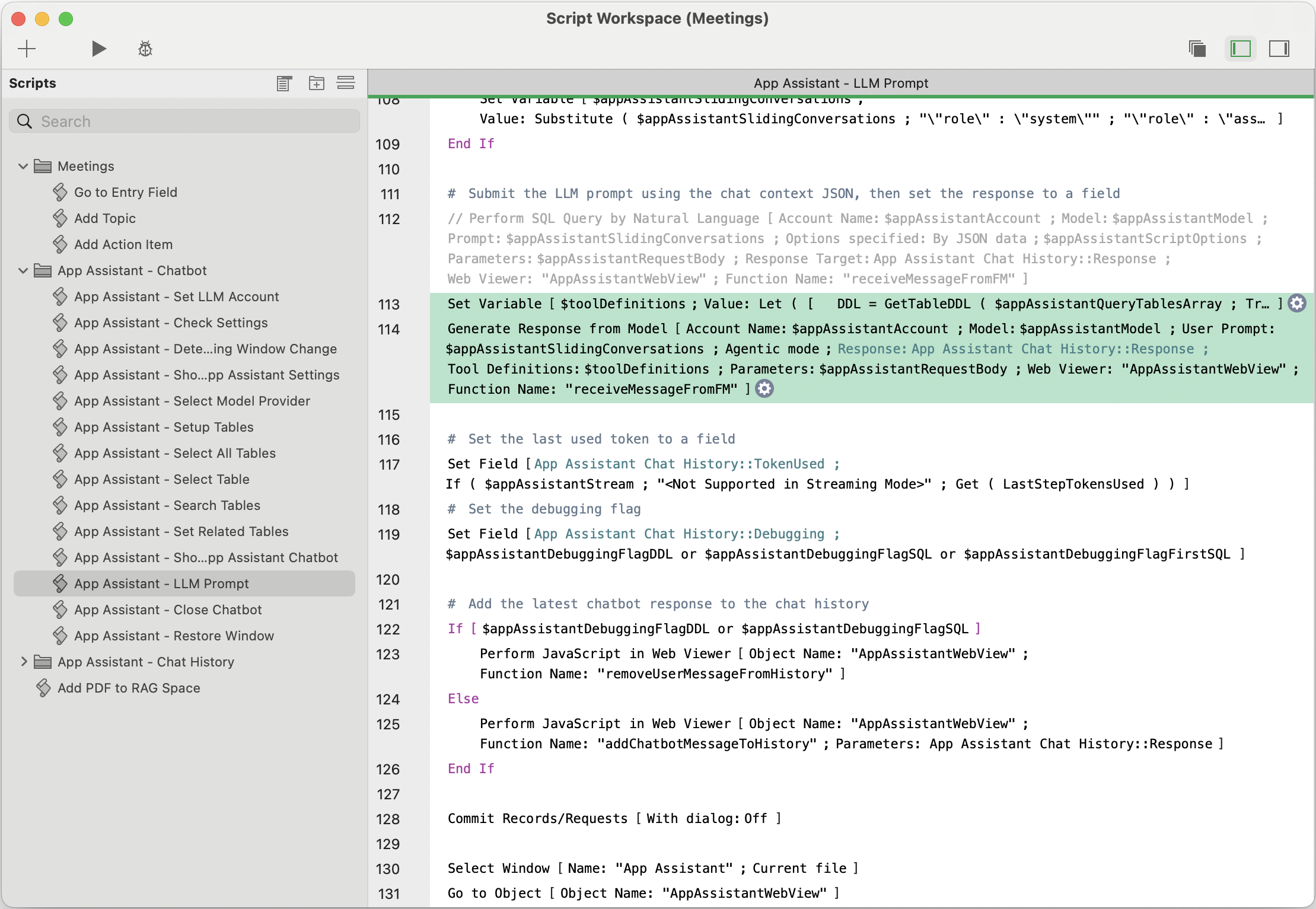This screenshot has width=1316, height=909.
Task: Click script icon beside App Assistant - Select Table
Action: click(x=60, y=480)
